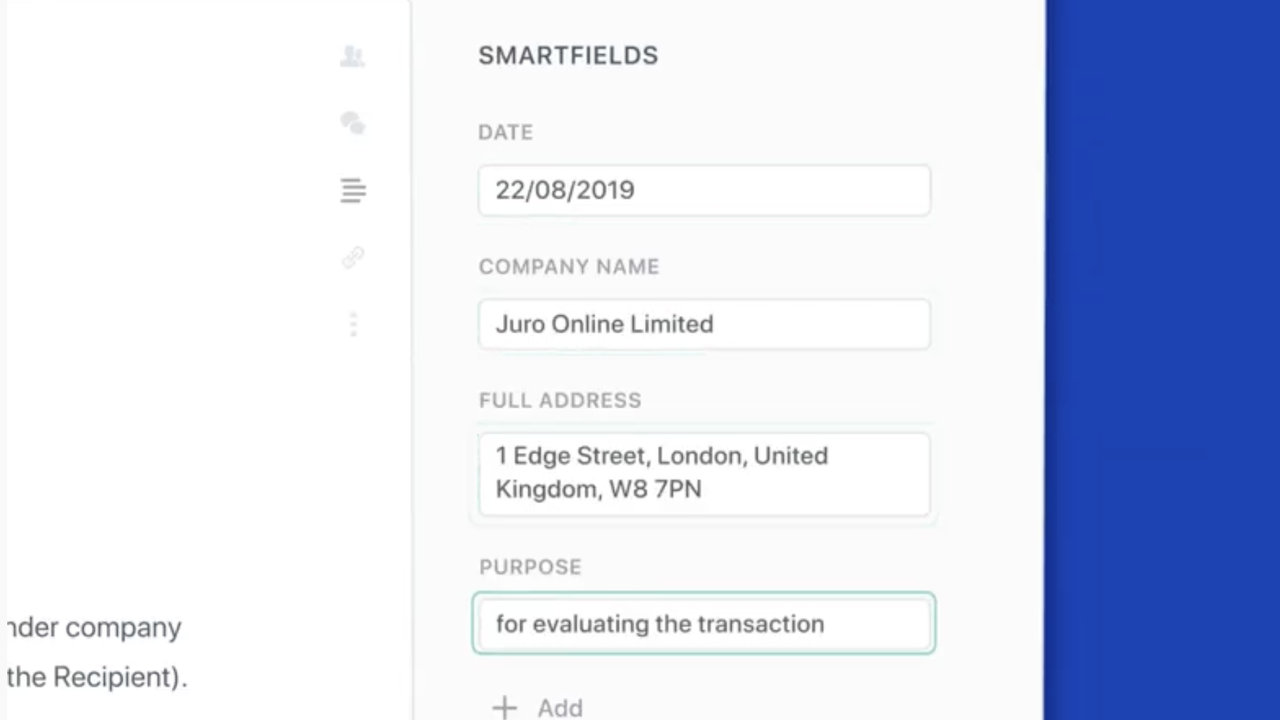Click the blue panel on the right edge
Screen dimensions: 1280x720
pos(1160,360)
